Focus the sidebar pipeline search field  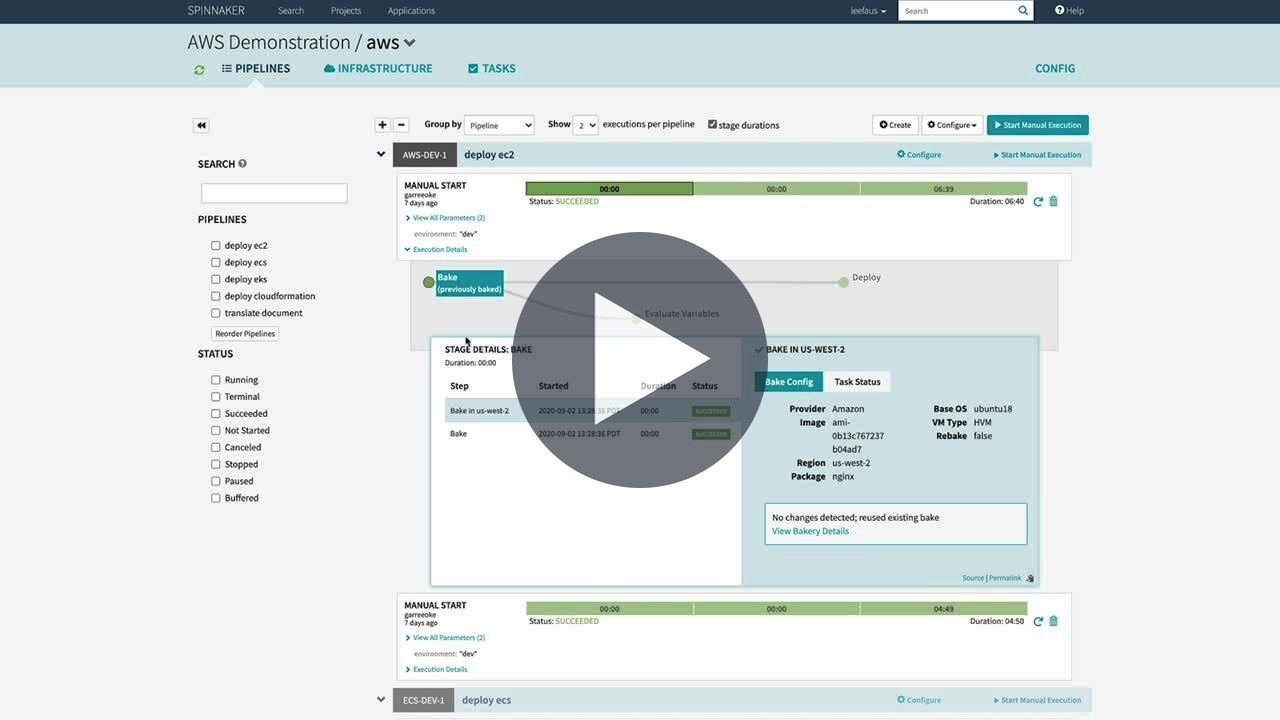point(274,193)
